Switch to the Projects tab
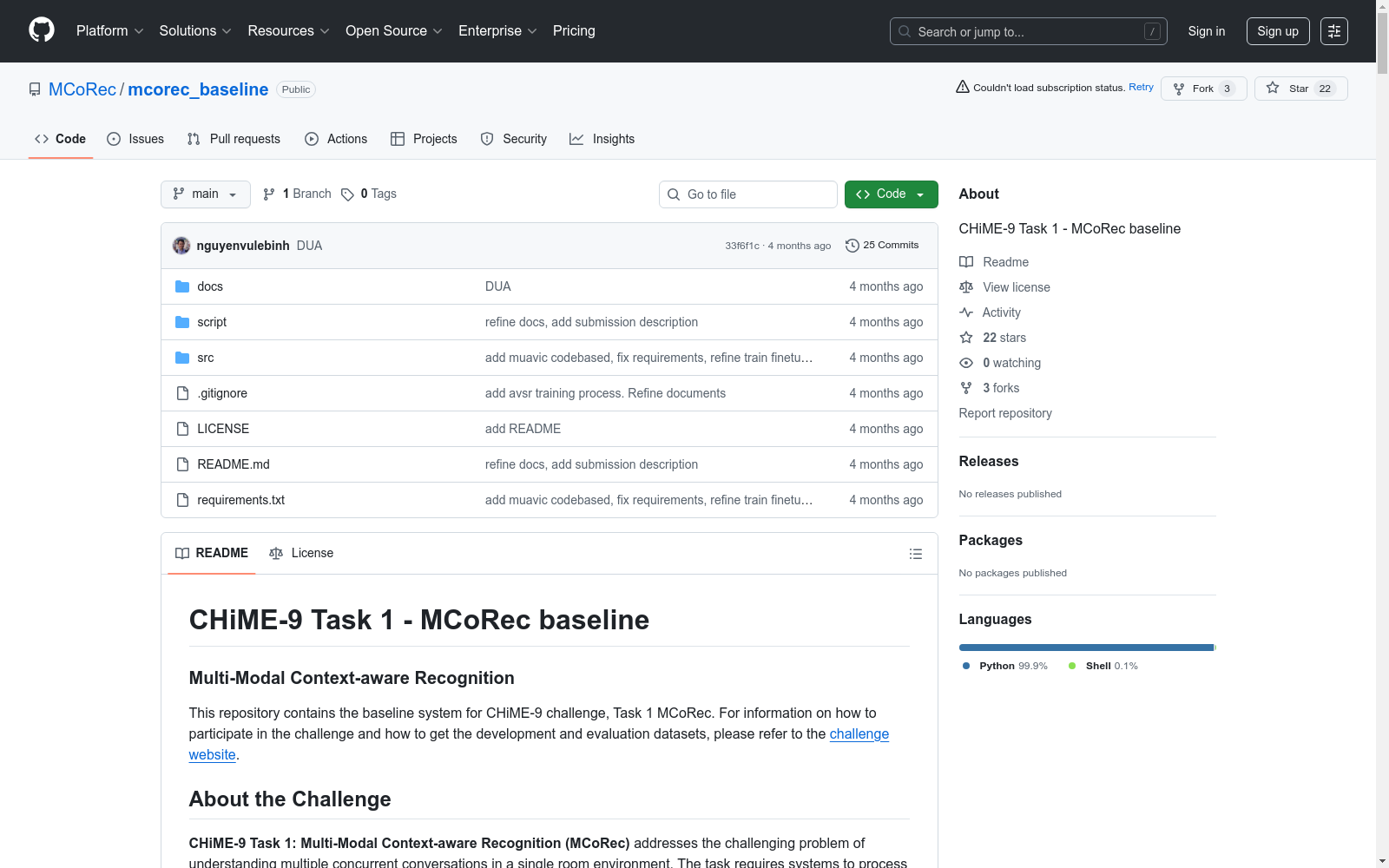The height and width of the screenshot is (868, 1389). (x=424, y=139)
